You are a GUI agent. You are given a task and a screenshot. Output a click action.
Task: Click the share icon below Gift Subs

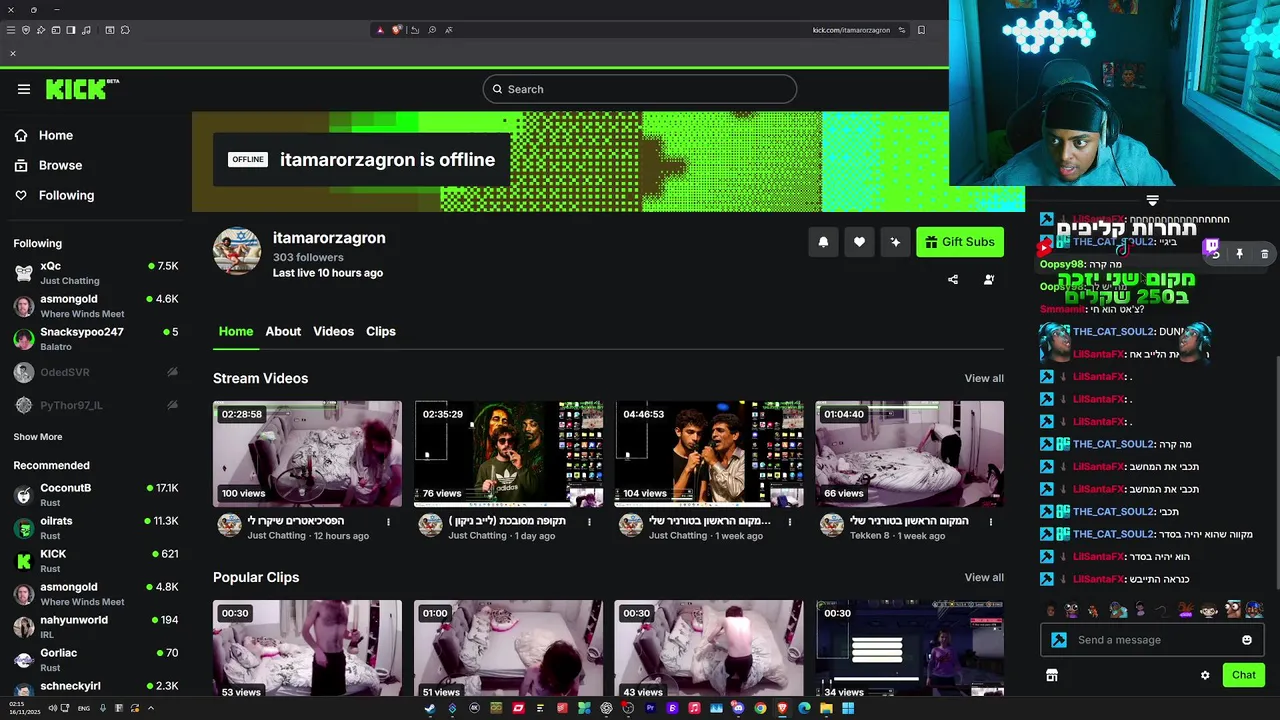point(953,280)
